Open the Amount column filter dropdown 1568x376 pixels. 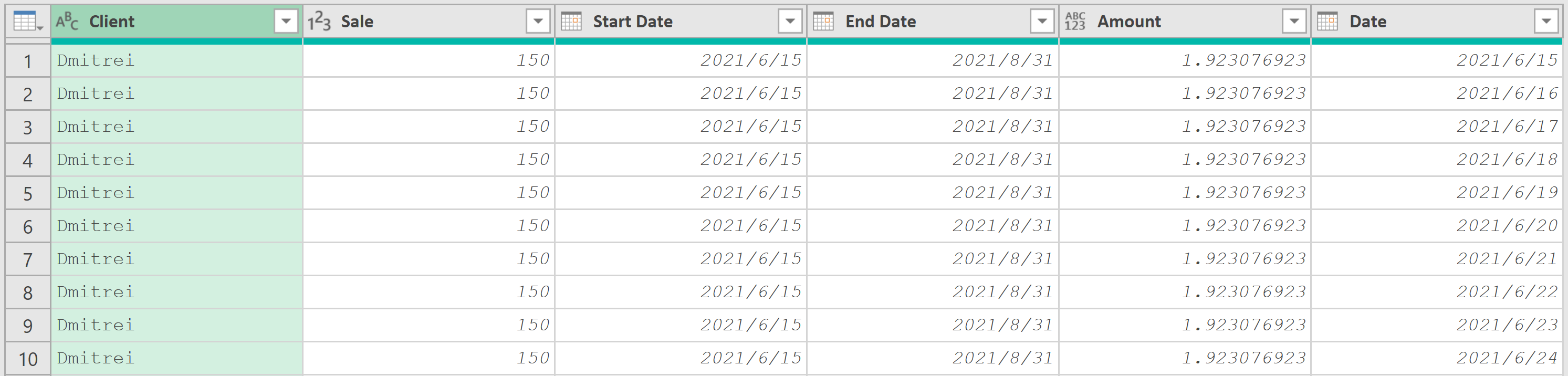1293,22
